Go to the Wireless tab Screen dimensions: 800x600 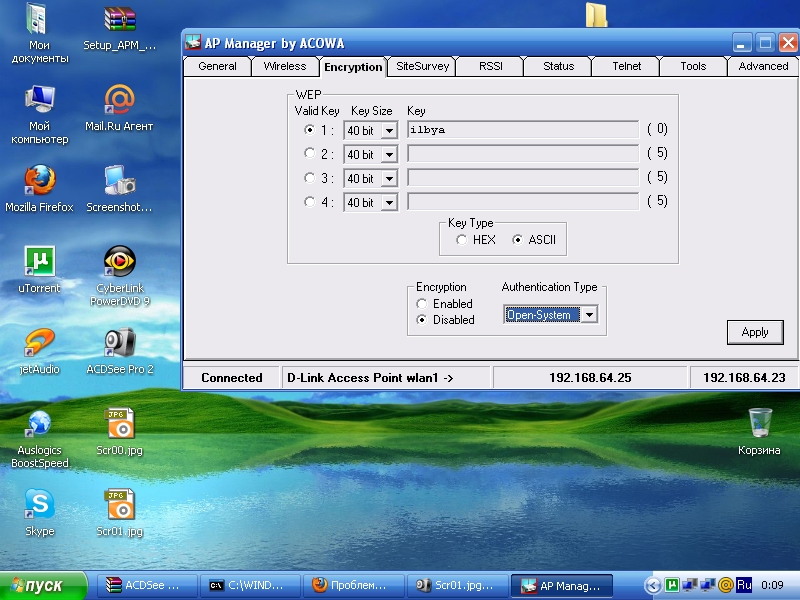285,67
